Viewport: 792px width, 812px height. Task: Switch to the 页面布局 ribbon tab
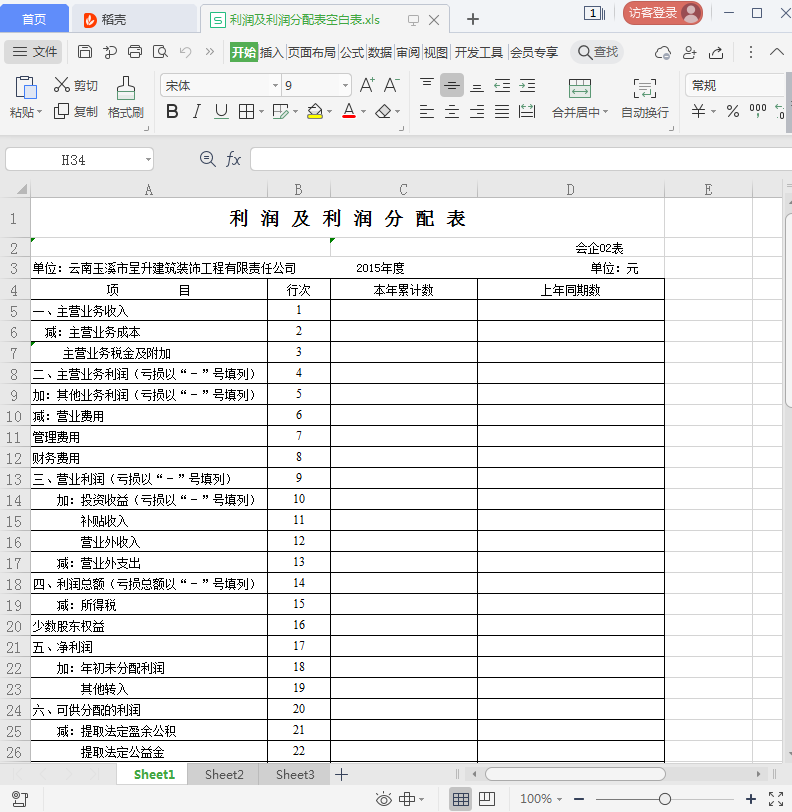(x=311, y=52)
